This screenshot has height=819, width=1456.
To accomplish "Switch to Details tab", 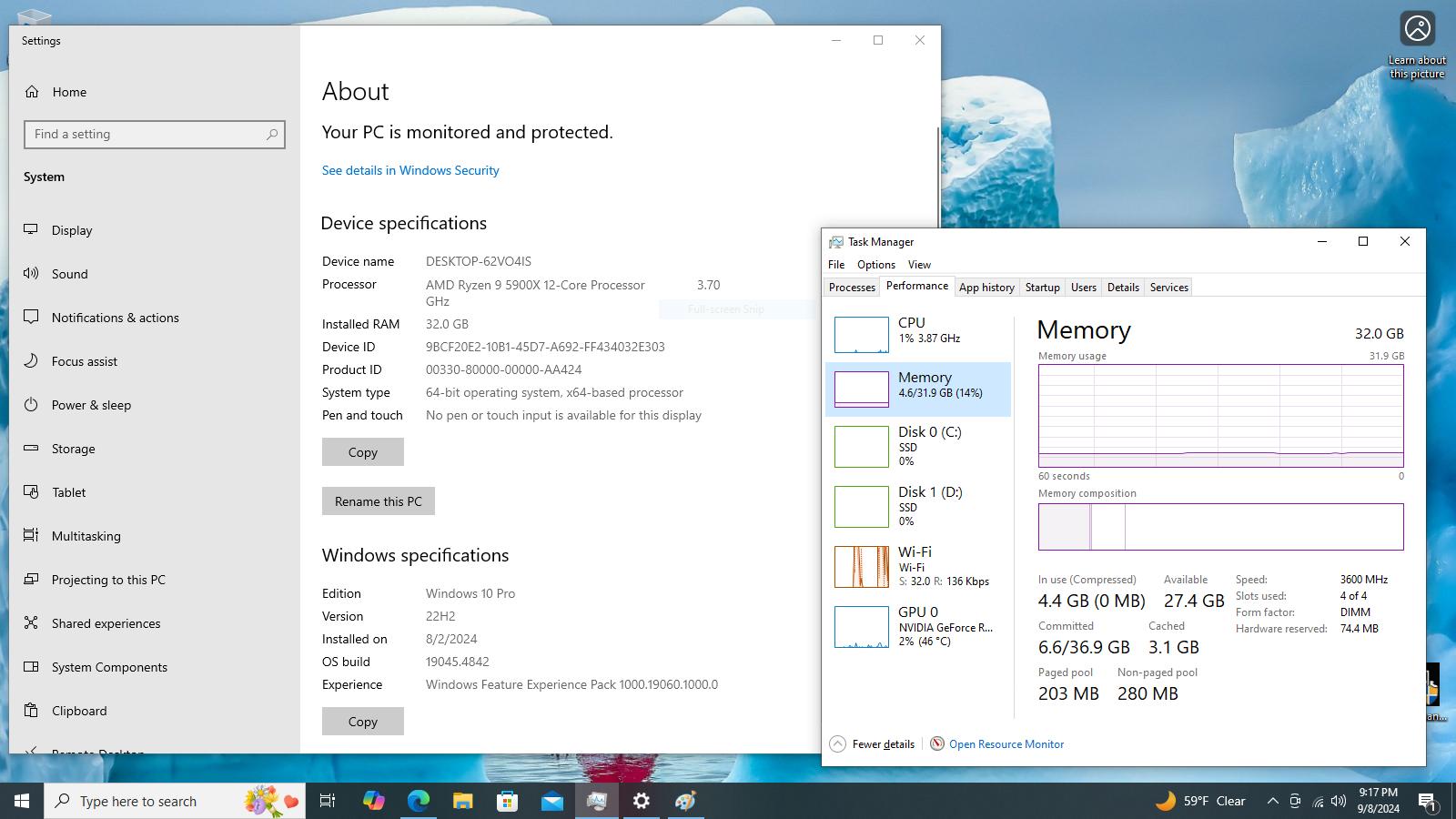I will coord(1123,288).
